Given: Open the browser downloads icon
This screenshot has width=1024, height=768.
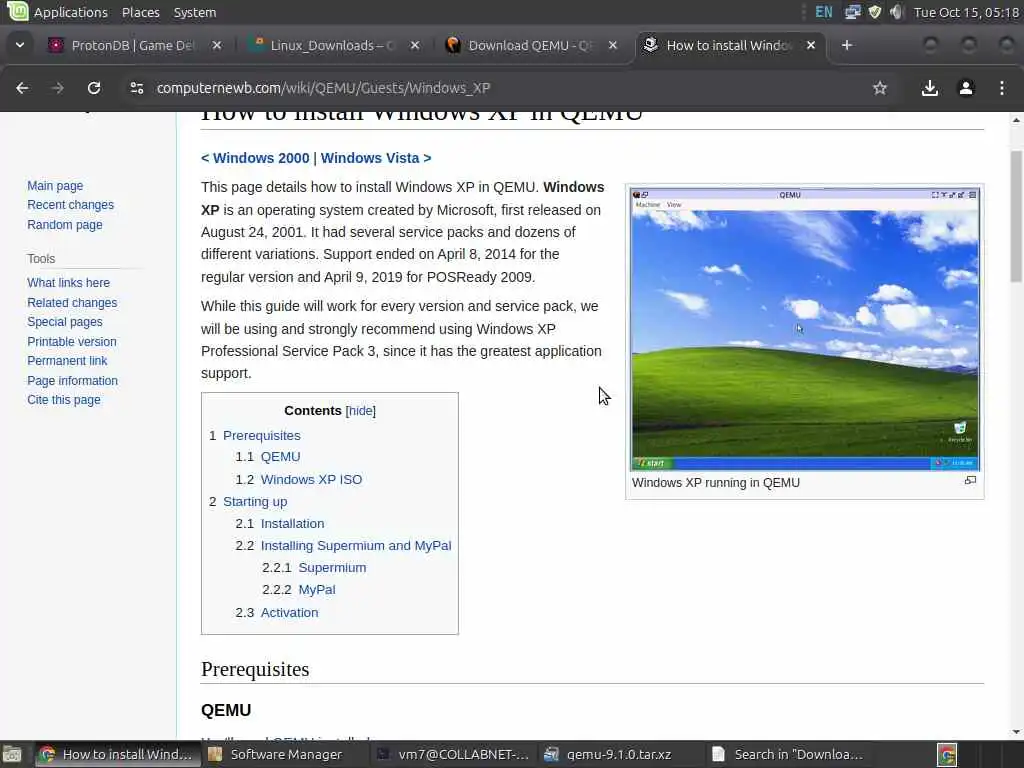Looking at the screenshot, I should click(x=929, y=88).
